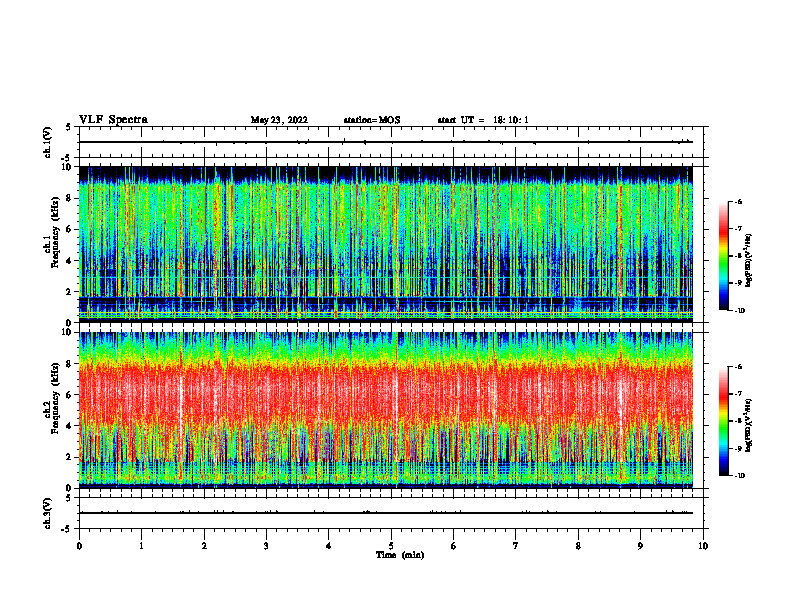Click the "5" tick on ch.1(V) axis
The height and width of the screenshot is (612, 792).
click(x=69, y=127)
